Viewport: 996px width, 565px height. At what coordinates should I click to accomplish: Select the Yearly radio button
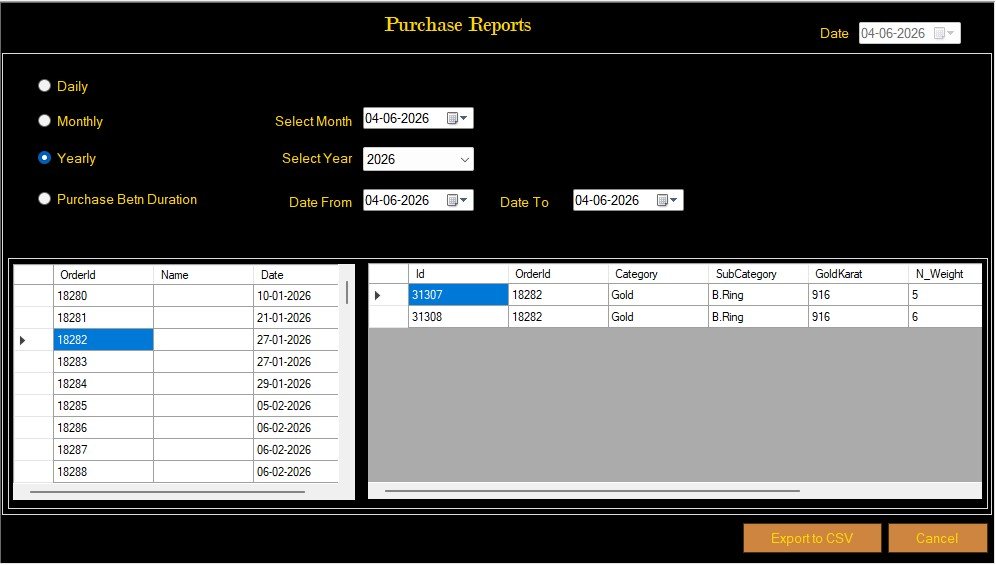[x=44, y=158]
